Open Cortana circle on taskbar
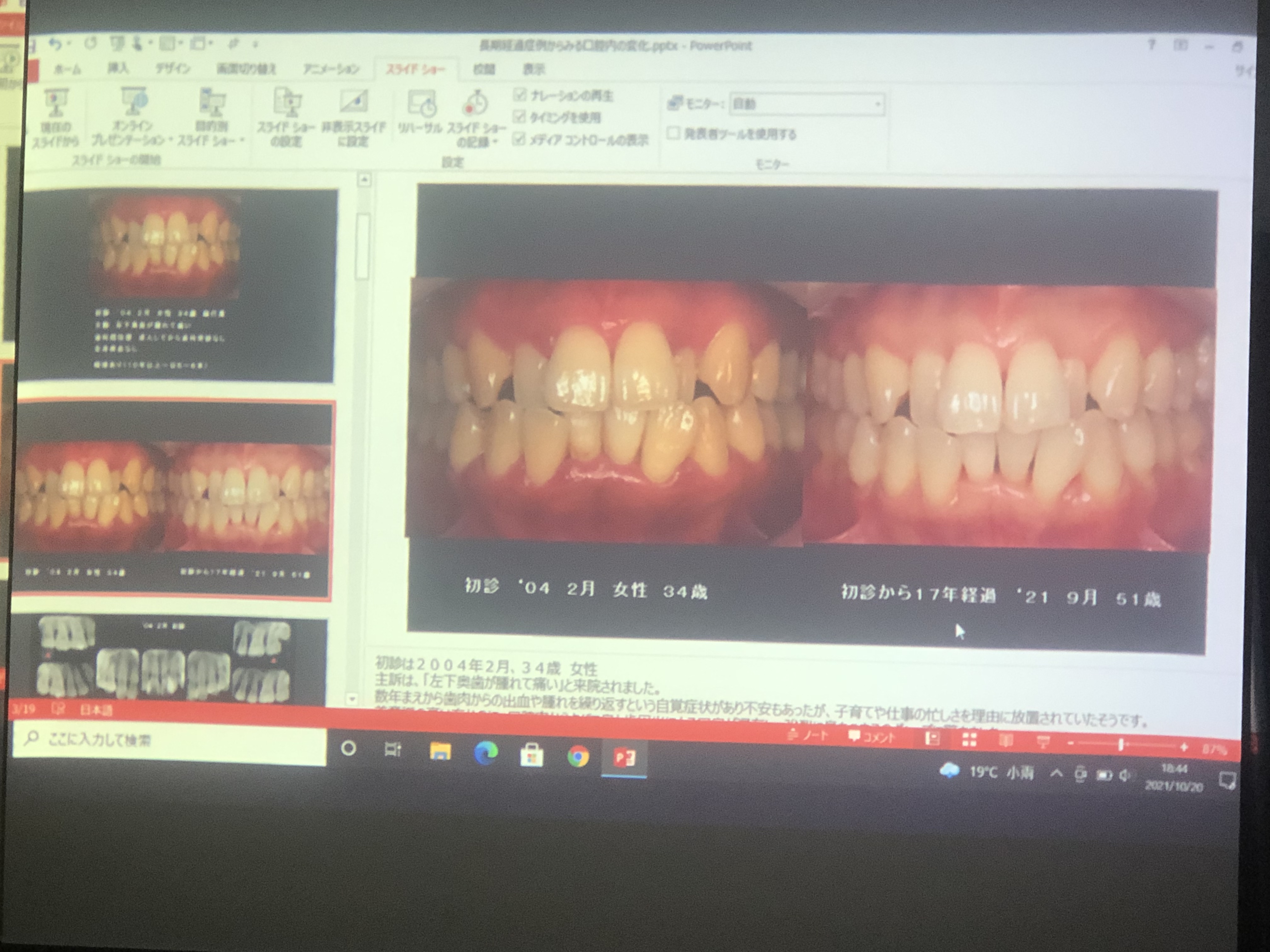The width and height of the screenshot is (1270, 952). [x=348, y=748]
